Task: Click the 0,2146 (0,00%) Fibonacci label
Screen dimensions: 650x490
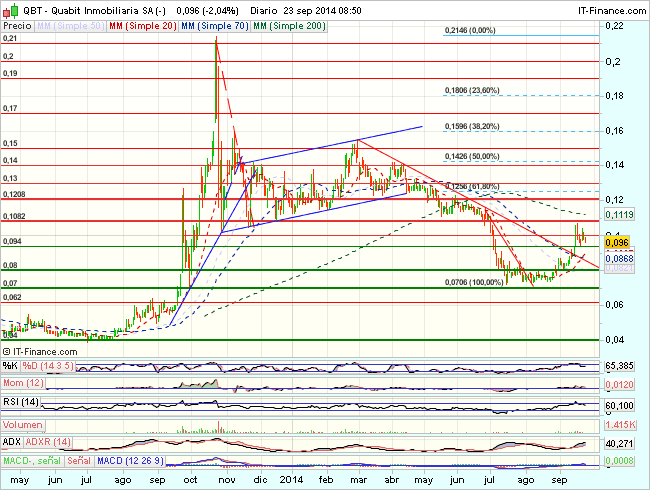Action: (x=470, y=30)
